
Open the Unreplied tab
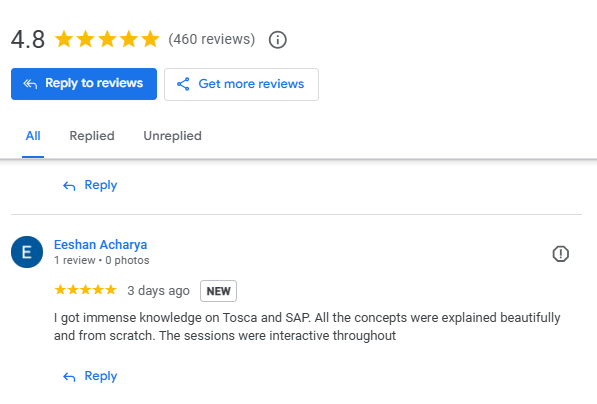tap(172, 136)
